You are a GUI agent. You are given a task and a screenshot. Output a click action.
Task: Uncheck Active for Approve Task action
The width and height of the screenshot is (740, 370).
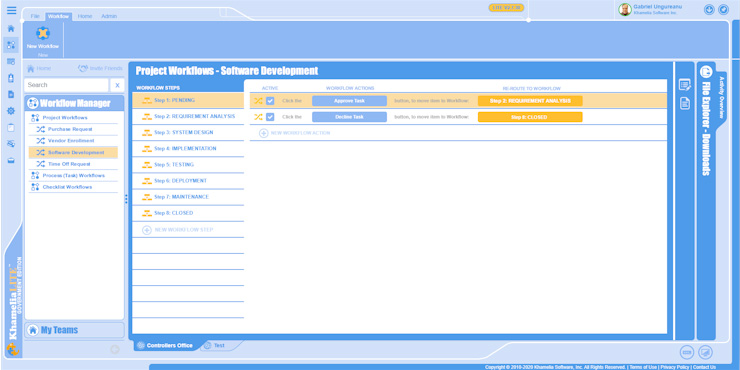point(270,101)
